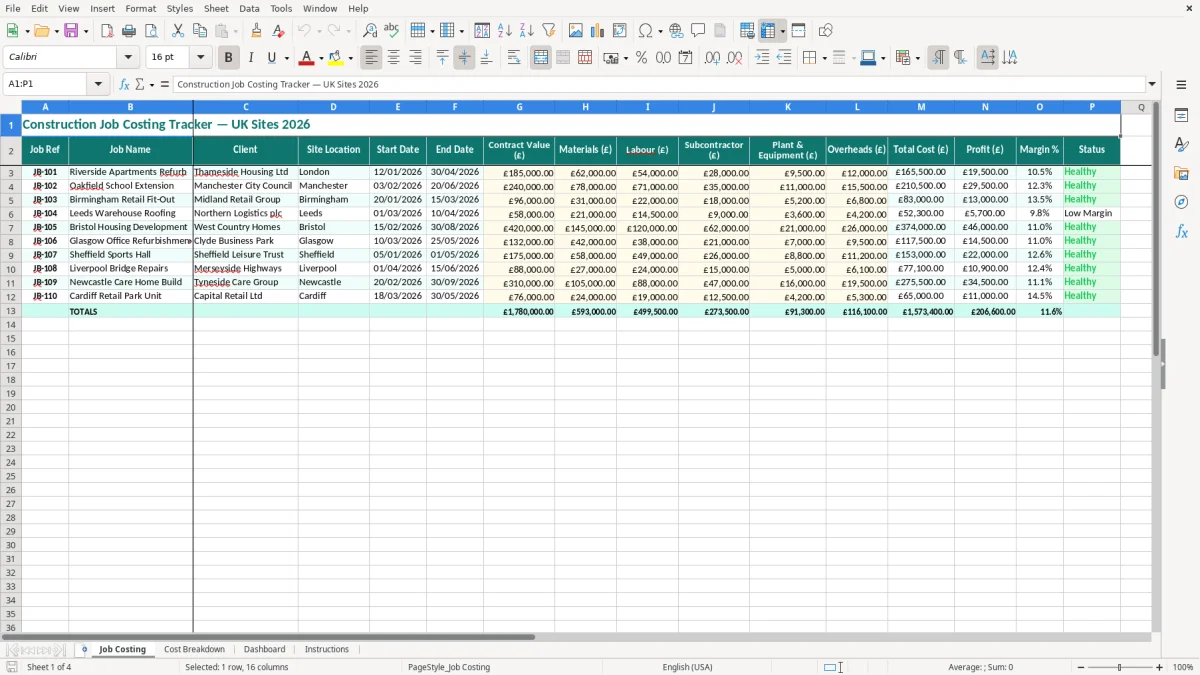
Task: Insert Chart icon in toolbar
Action: click(598, 31)
